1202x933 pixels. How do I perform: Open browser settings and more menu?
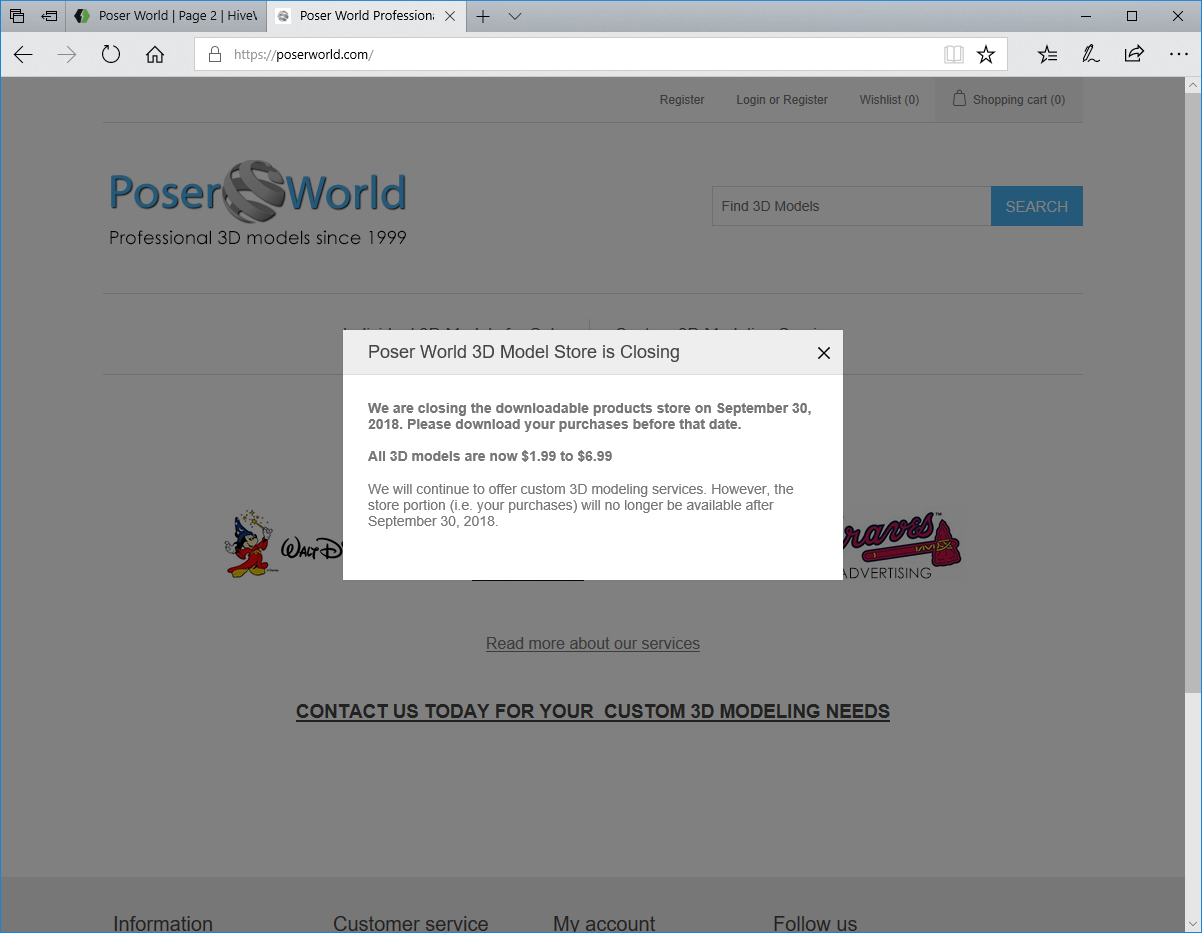coord(1178,55)
